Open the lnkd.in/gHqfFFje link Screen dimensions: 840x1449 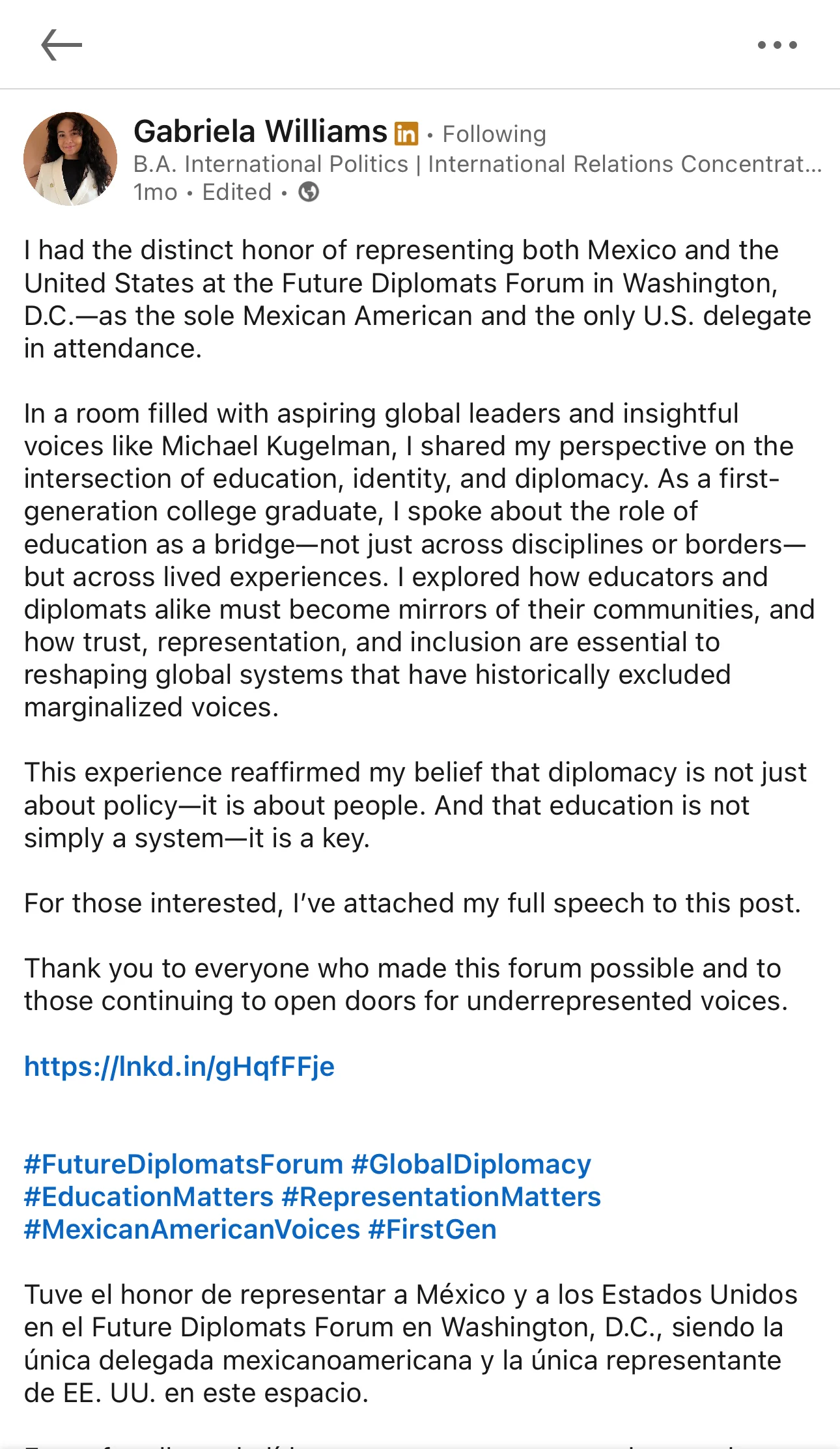pyautogui.click(x=180, y=1067)
